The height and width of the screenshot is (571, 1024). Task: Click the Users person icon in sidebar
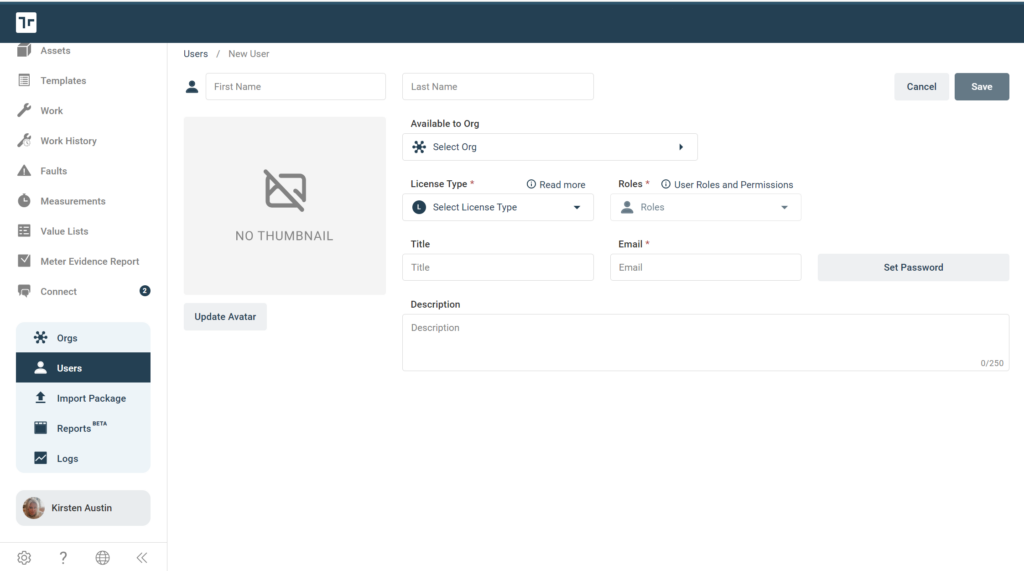tap(40, 368)
